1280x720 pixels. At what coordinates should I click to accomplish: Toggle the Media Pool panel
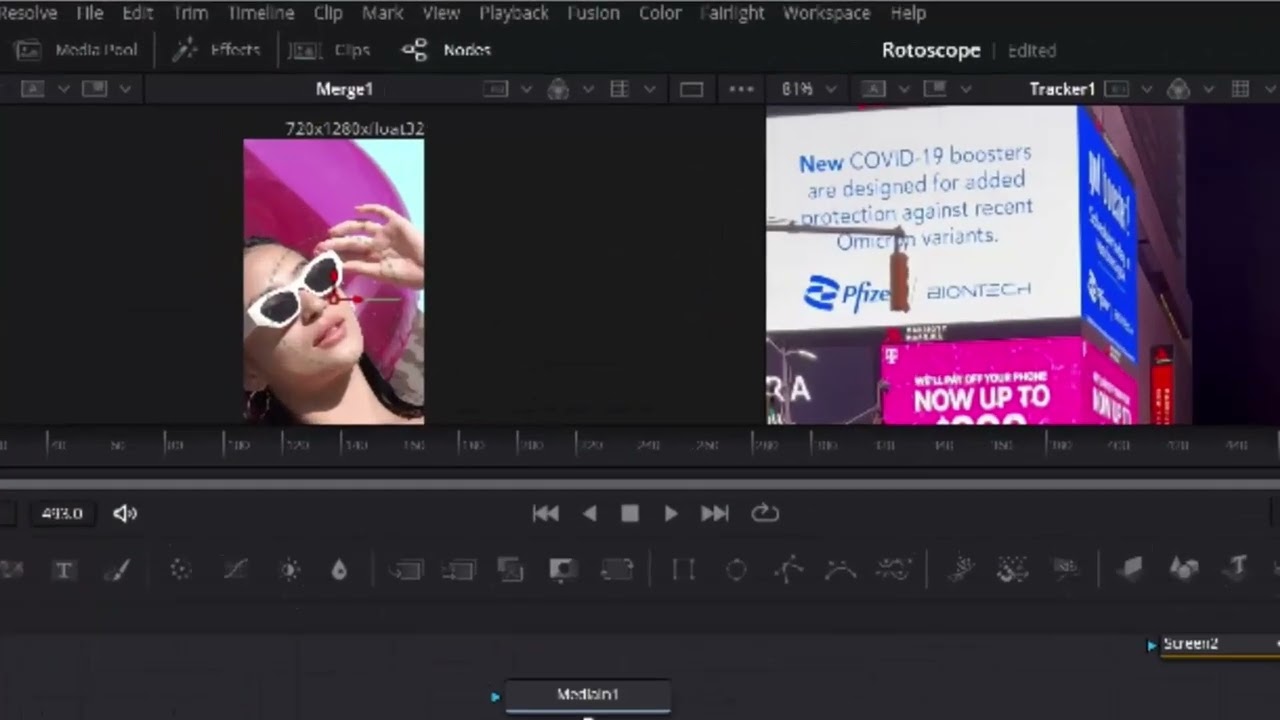[x=77, y=50]
